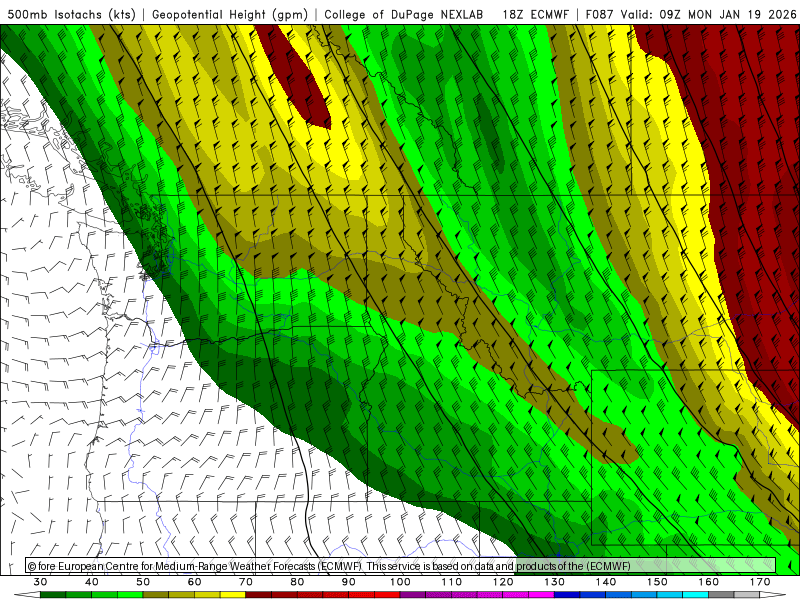Viewport: 800px width, 600px height.
Task: Click the '140' label on color scale
Action: (x=606, y=582)
